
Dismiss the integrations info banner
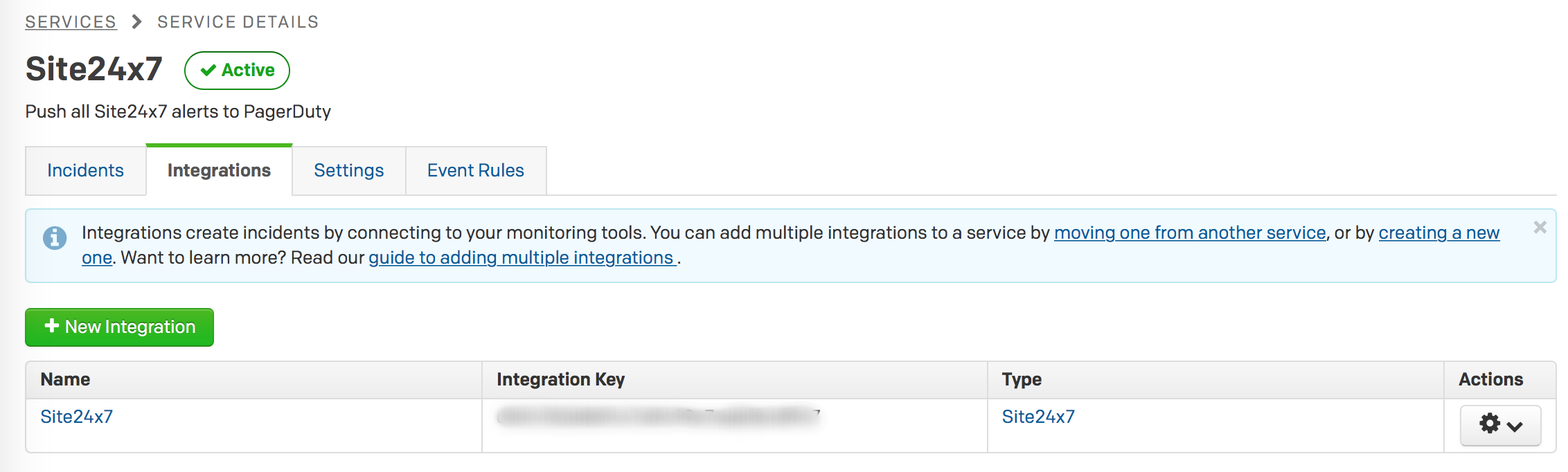[x=1540, y=227]
